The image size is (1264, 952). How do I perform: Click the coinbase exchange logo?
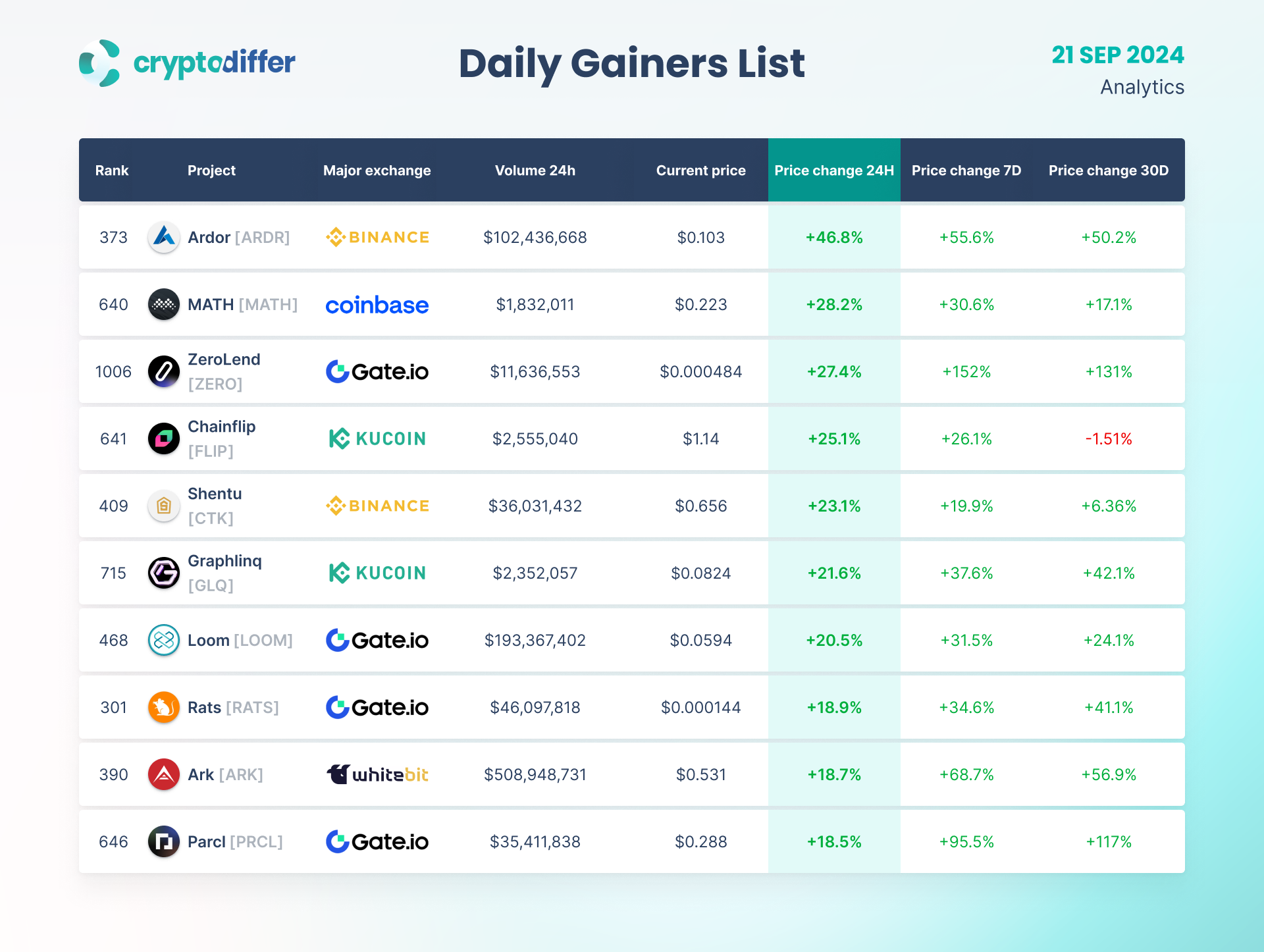click(x=377, y=305)
